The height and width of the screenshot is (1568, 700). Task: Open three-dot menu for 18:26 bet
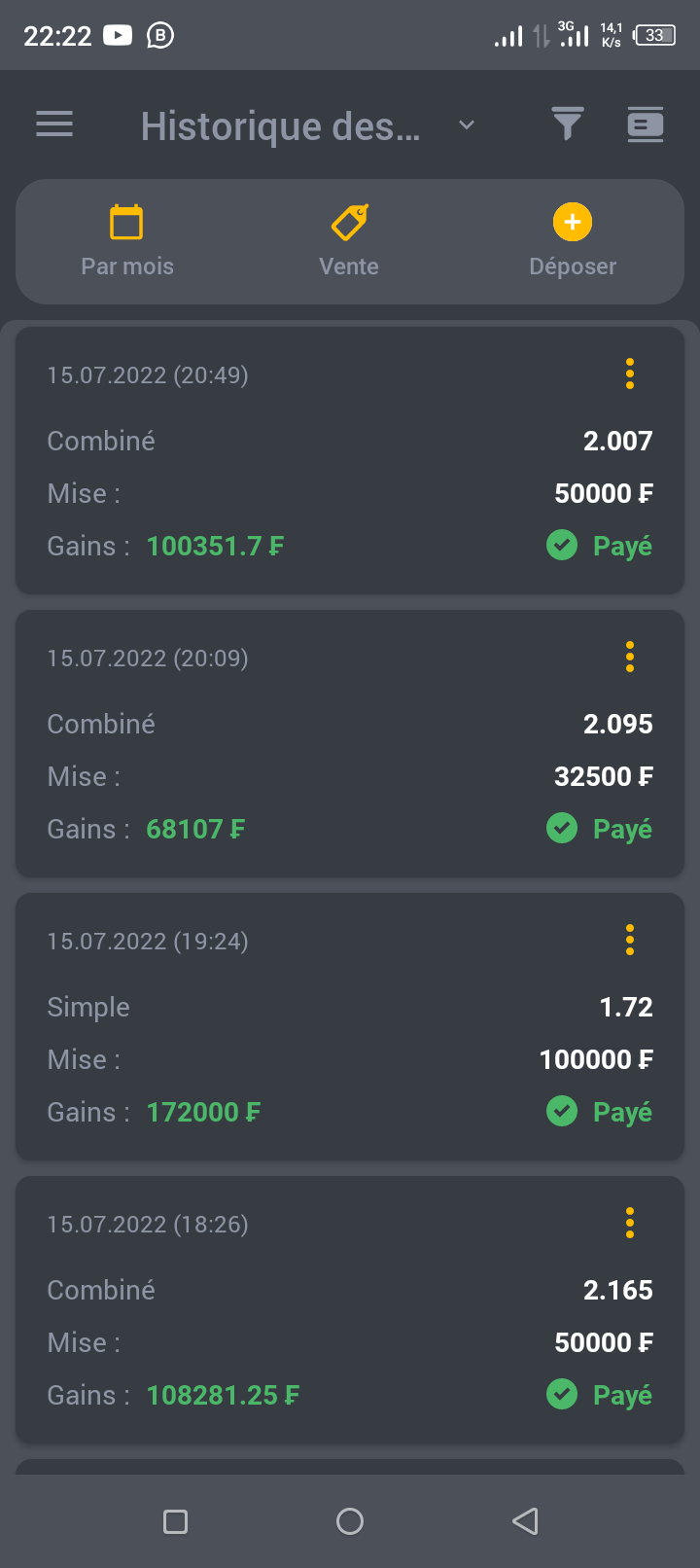(x=630, y=1223)
